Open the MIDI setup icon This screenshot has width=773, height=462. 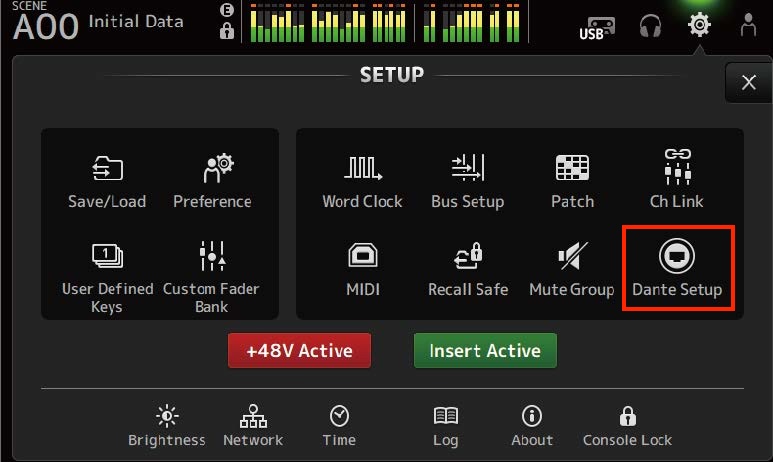click(x=363, y=269)
